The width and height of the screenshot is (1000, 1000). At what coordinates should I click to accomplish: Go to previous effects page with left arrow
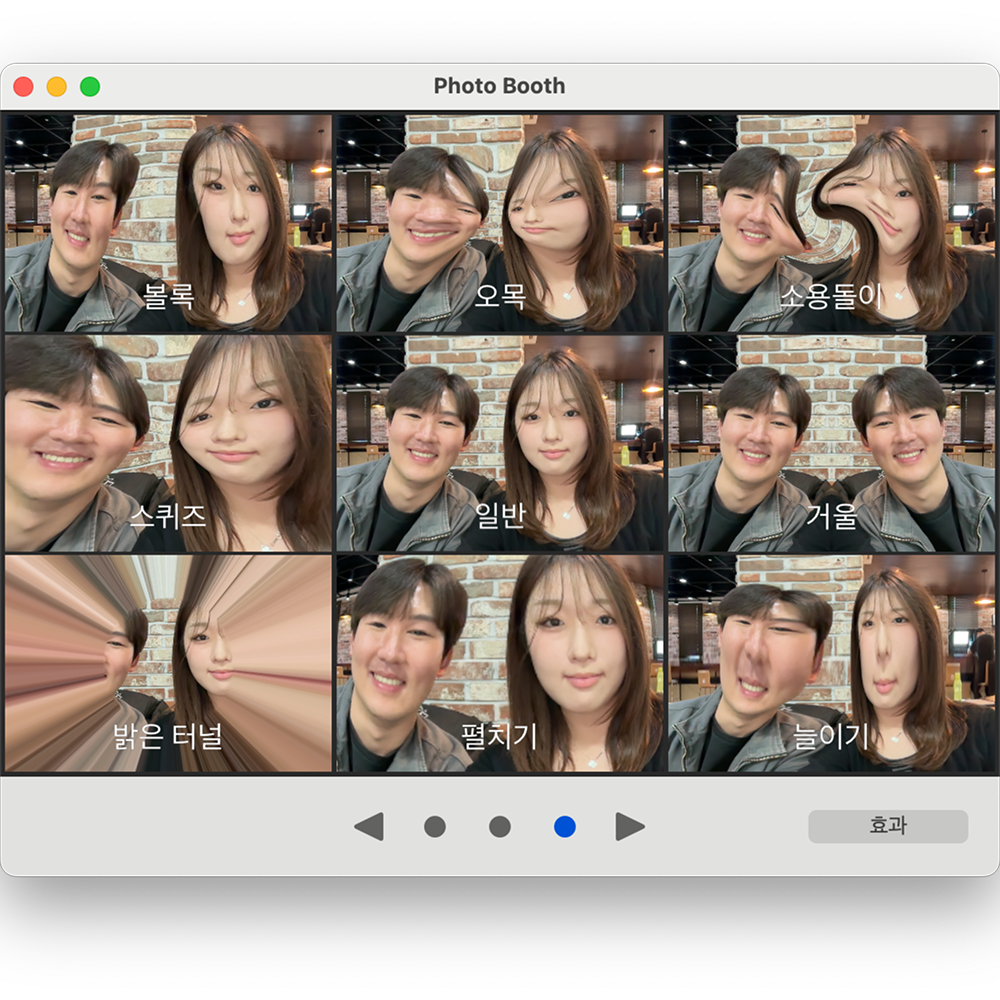click(369, 827)
